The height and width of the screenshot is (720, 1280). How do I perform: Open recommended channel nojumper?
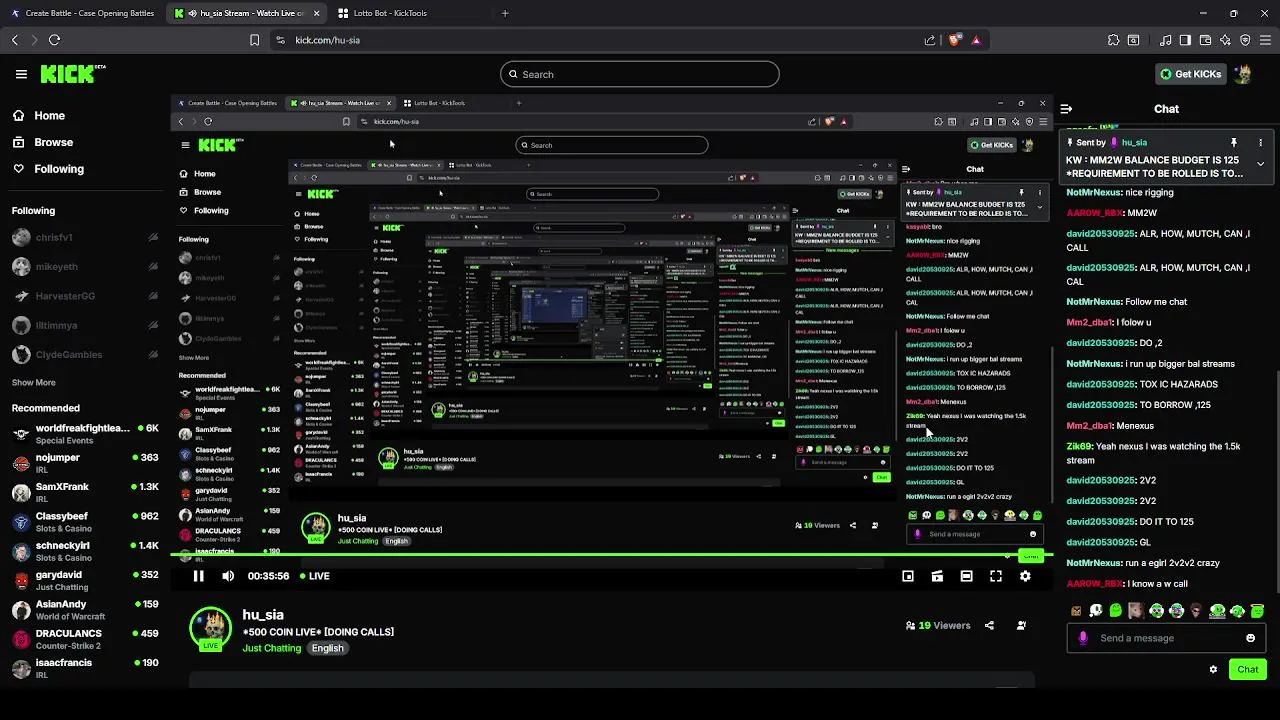click(85, 463)
